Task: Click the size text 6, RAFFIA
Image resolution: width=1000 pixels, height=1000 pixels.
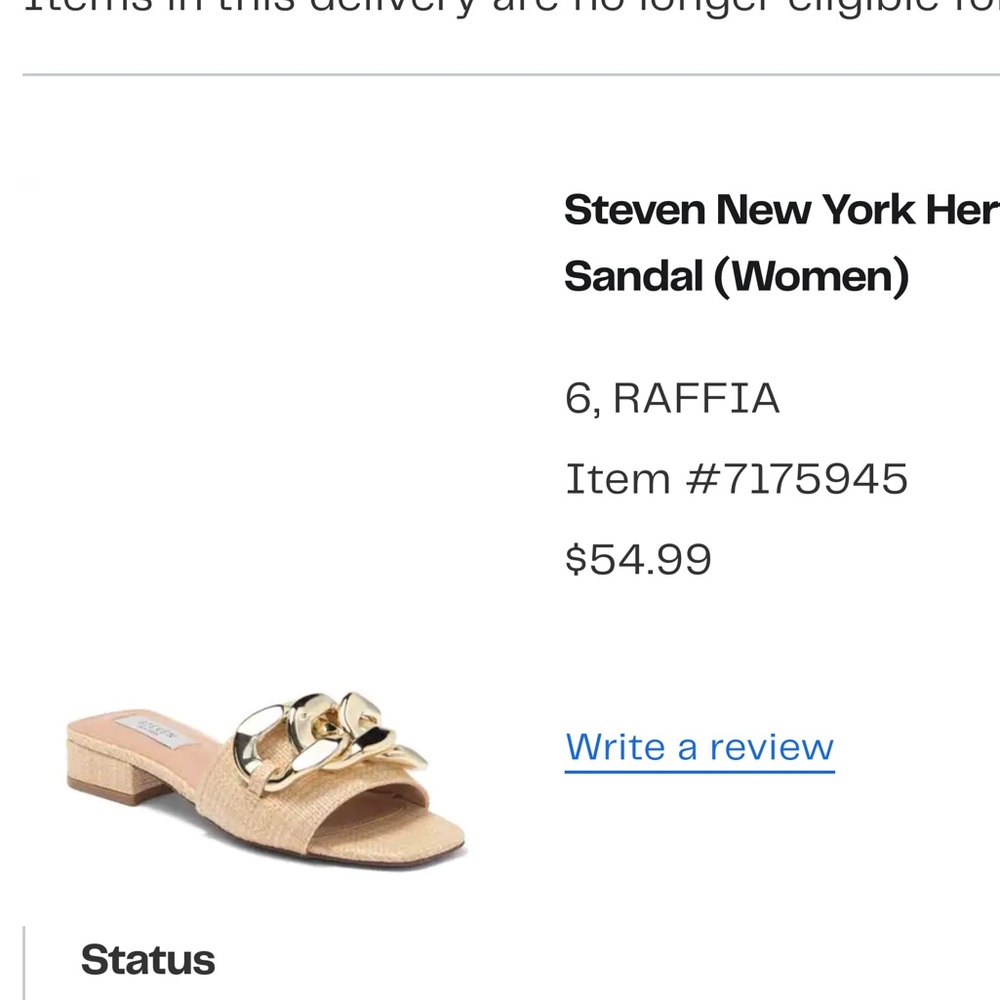Action: tap(672, 398)
